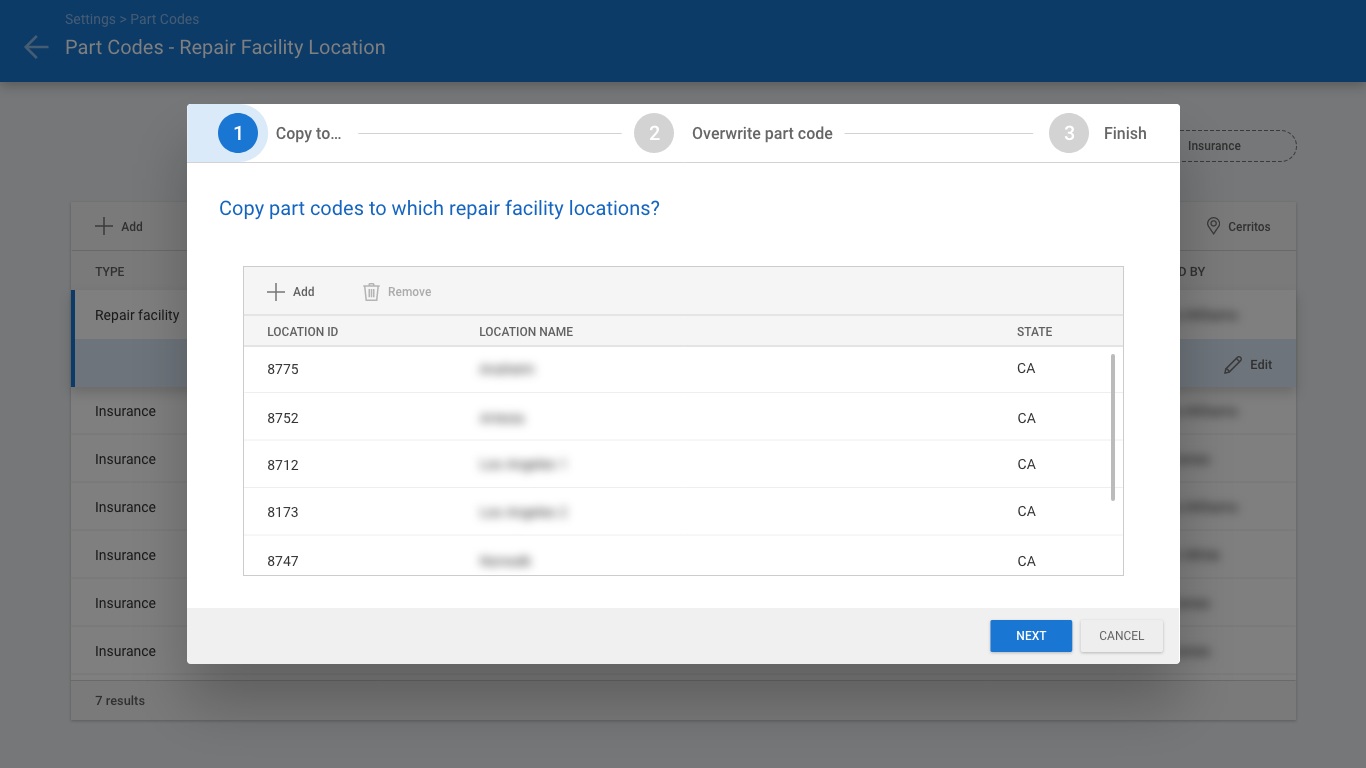
Task: Sort by LOCATION ID column header
Action: coord(303,332)
